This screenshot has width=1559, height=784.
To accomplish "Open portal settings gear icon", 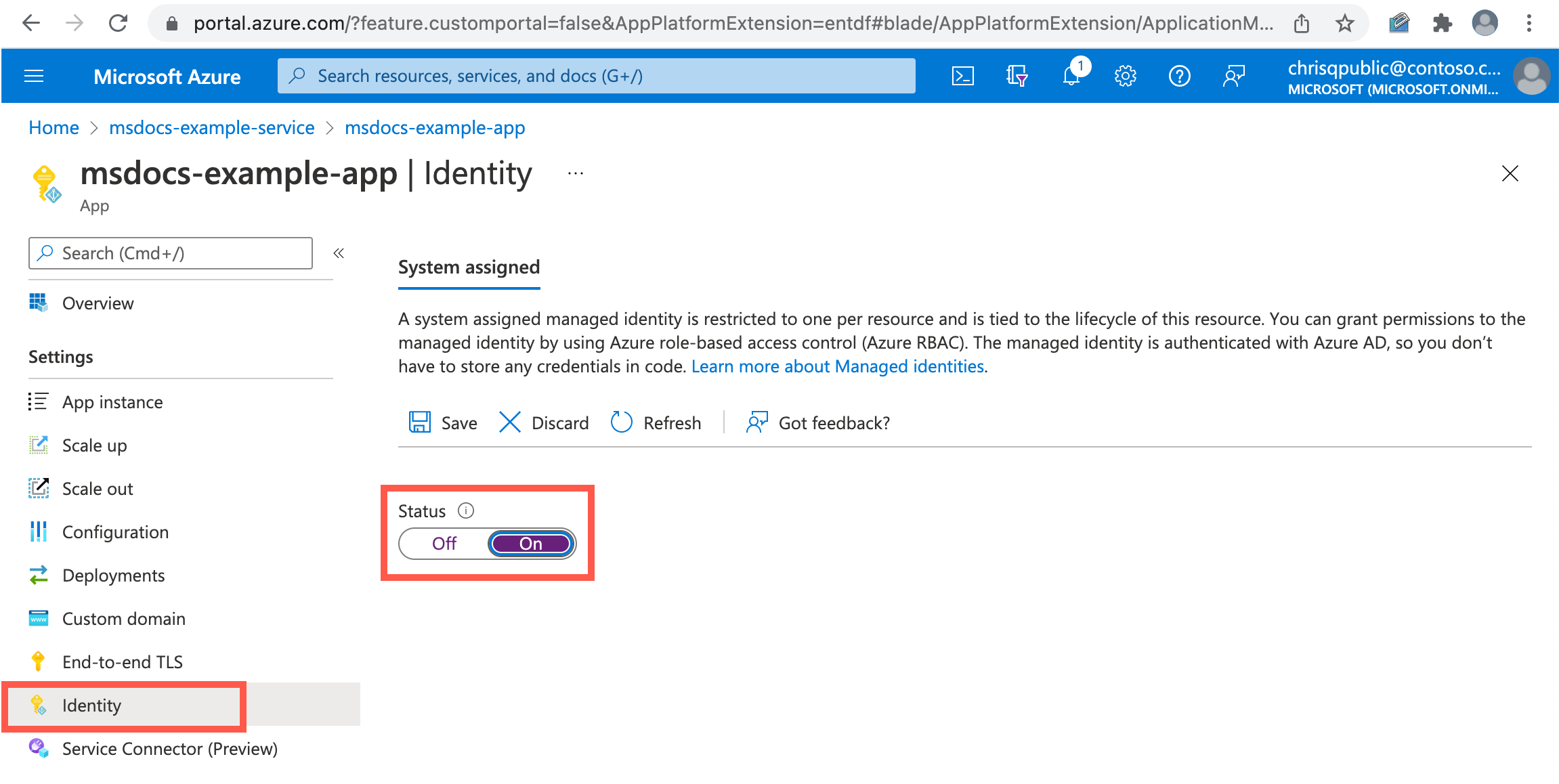I will (1125, 76).
